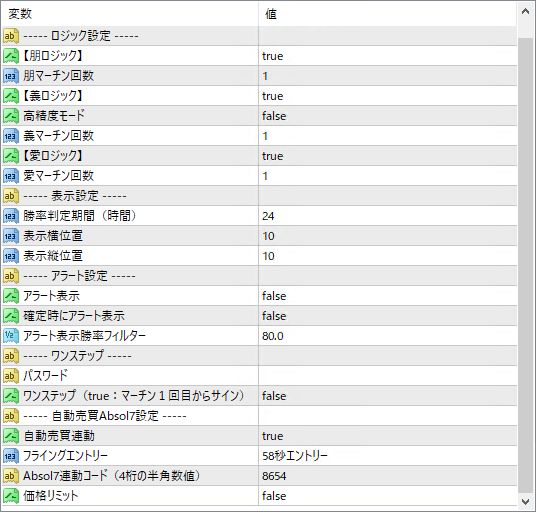Viewport: 536px width, 512px height.
Task: Toggle the 自動売買連動 true value
Action: pyautogui.click(x=388, y=436)
